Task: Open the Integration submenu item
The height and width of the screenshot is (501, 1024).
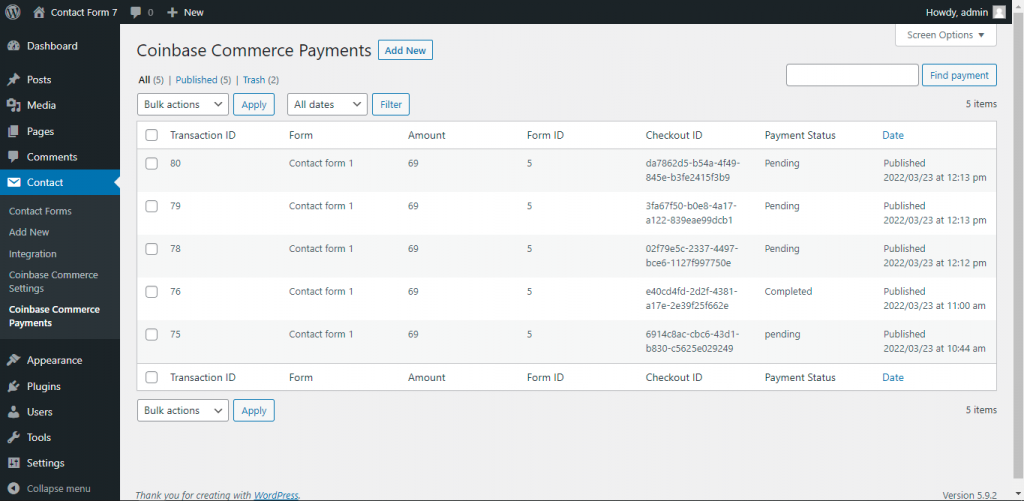Action: (33, 254)
